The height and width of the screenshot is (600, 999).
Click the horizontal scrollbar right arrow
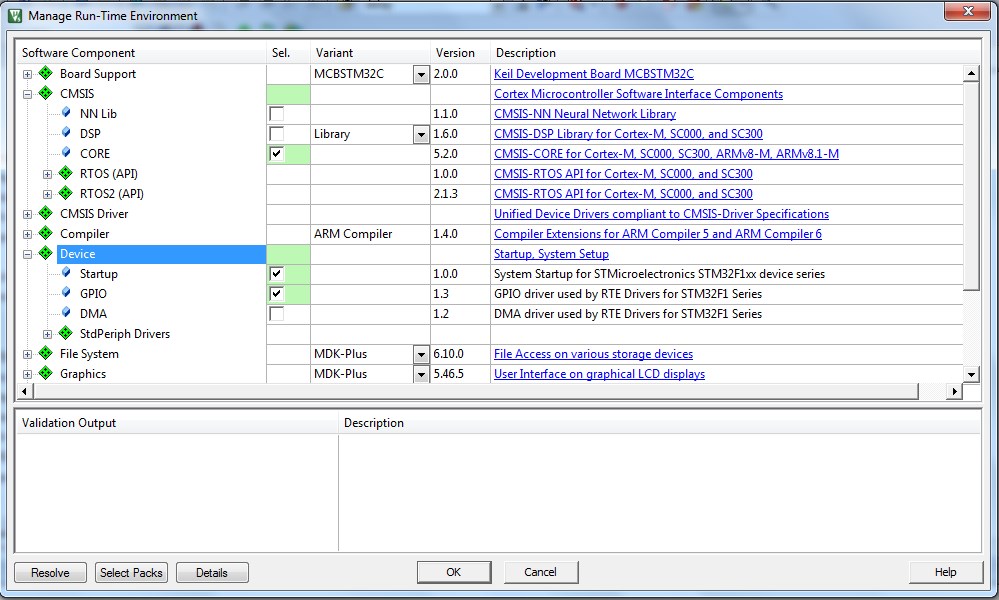(954, 391)
